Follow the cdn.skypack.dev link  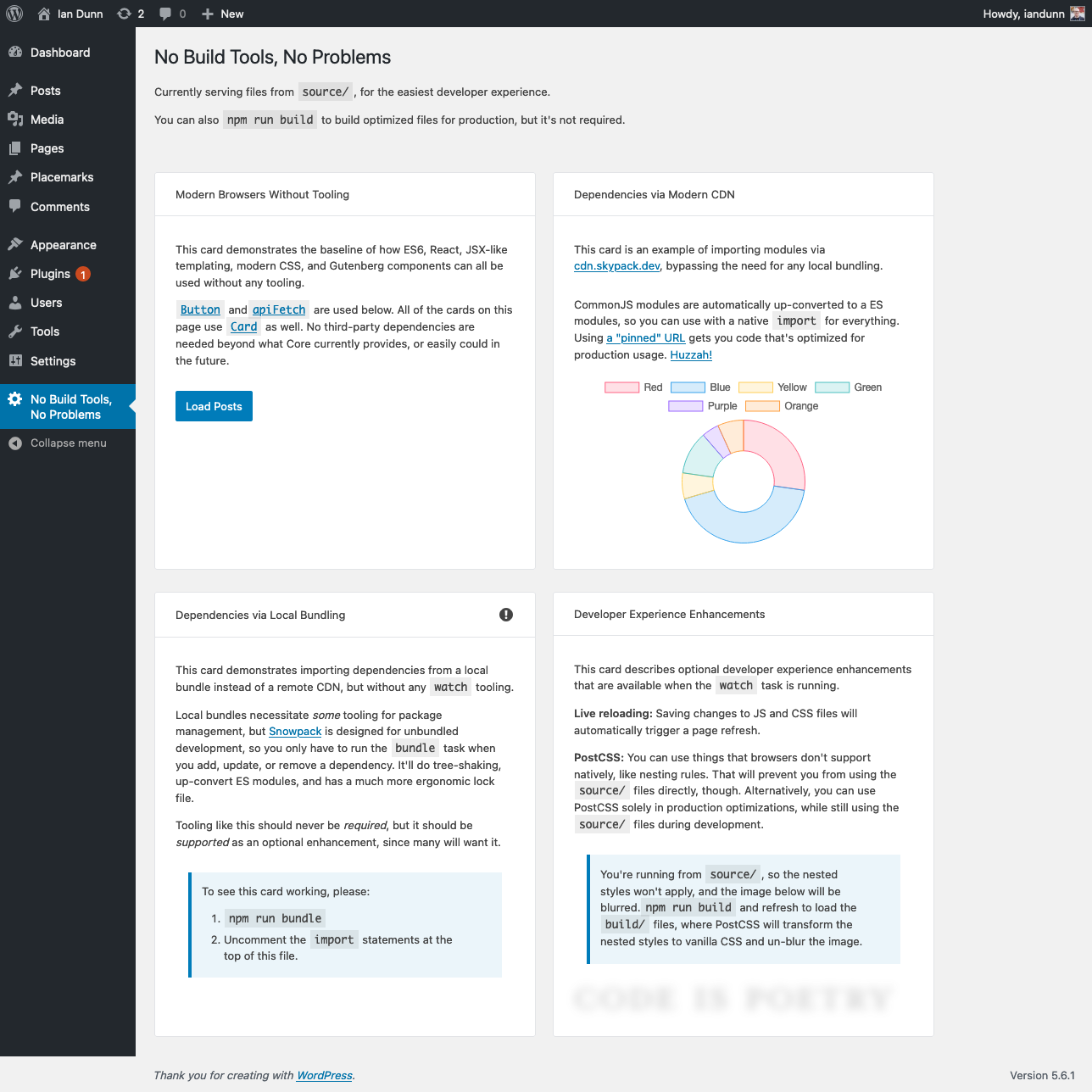tap(616, 266)
